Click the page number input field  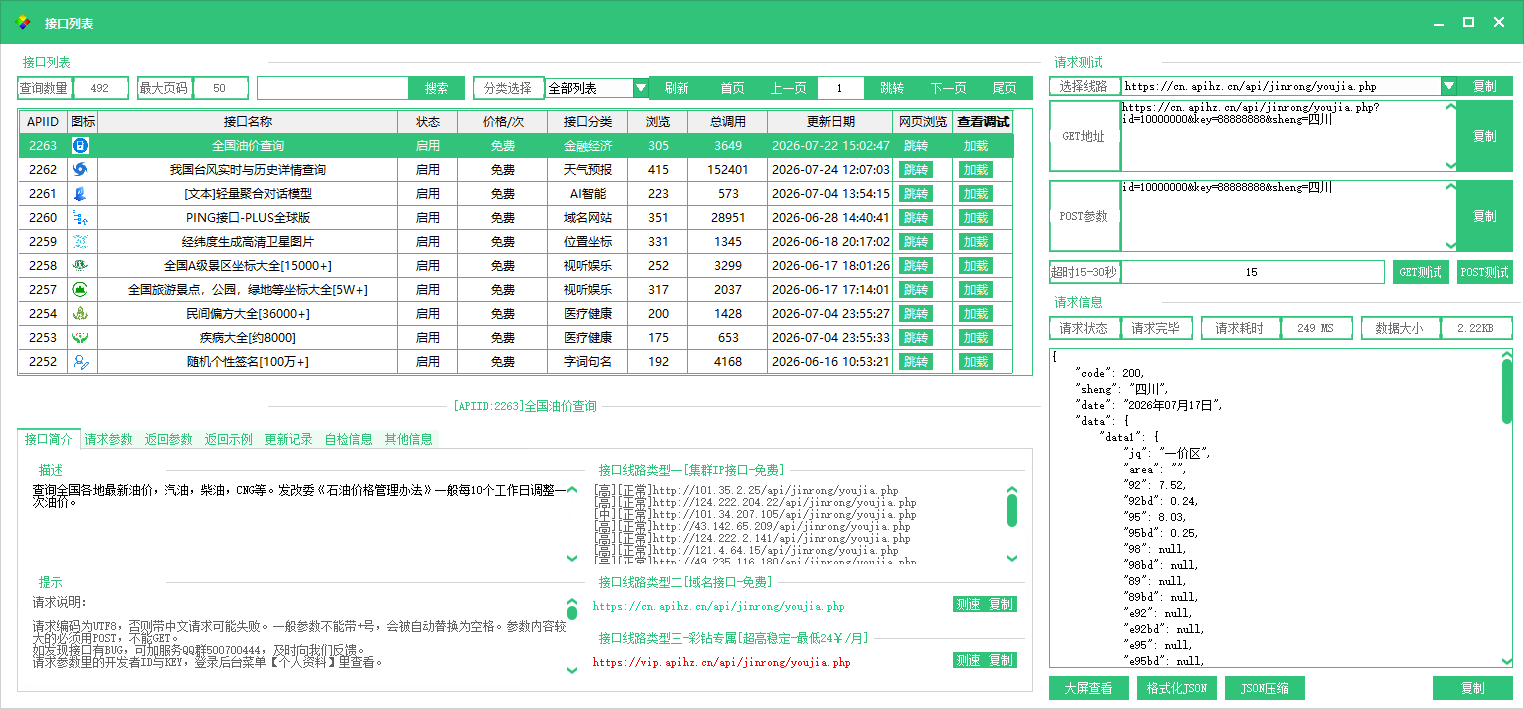coord(841,88)
